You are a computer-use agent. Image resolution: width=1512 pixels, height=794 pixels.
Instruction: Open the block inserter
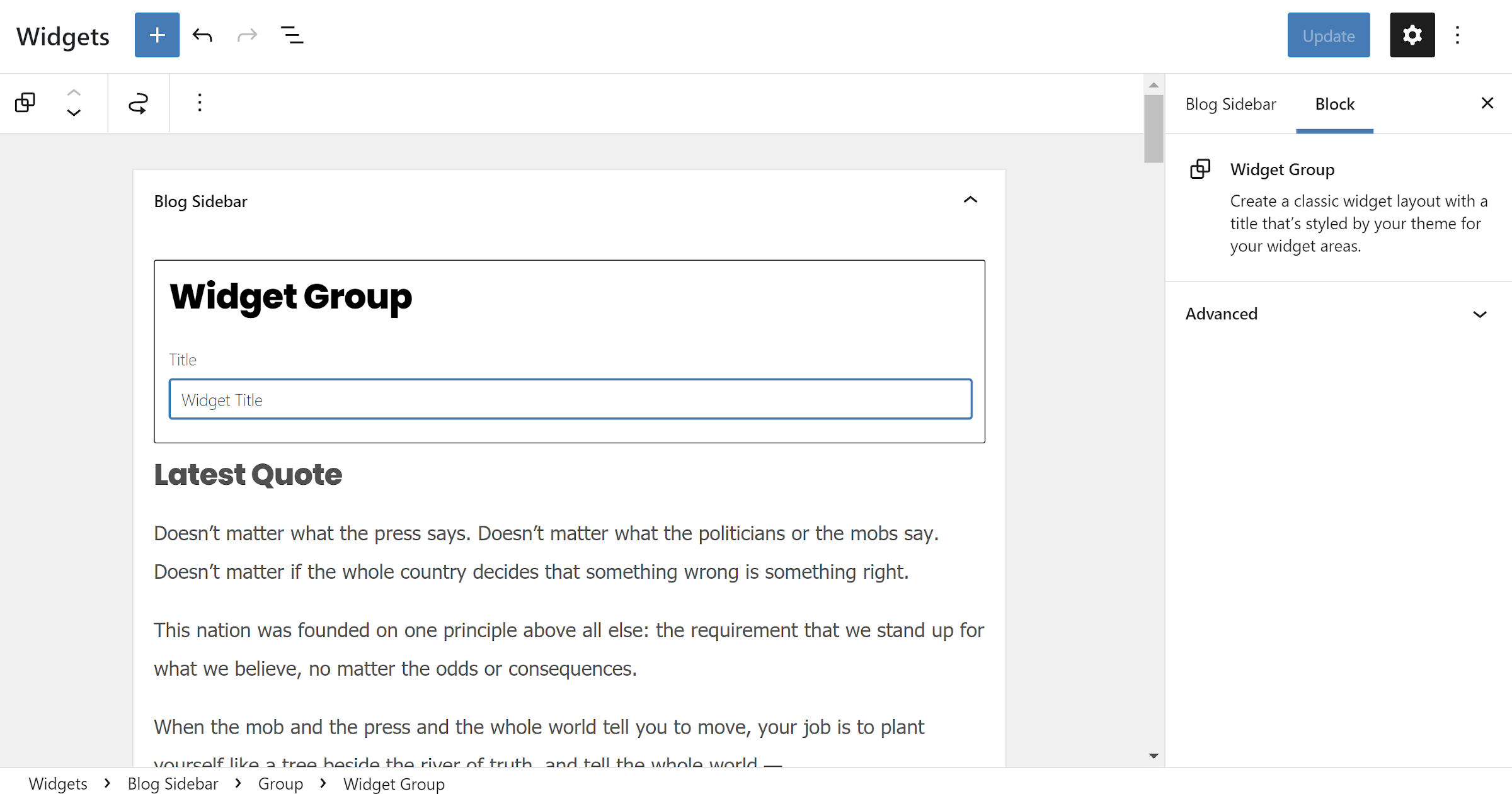pyautogui.click(x=156, y=35)
